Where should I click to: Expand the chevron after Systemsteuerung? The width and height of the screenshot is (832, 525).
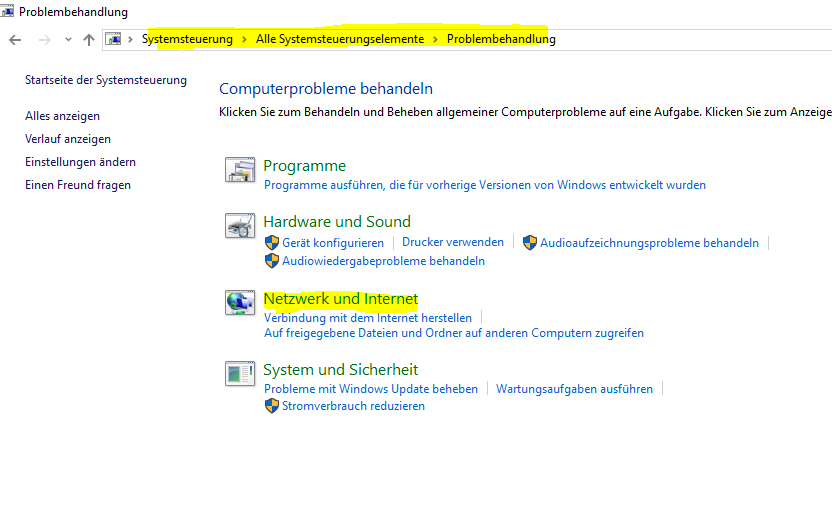244,39
